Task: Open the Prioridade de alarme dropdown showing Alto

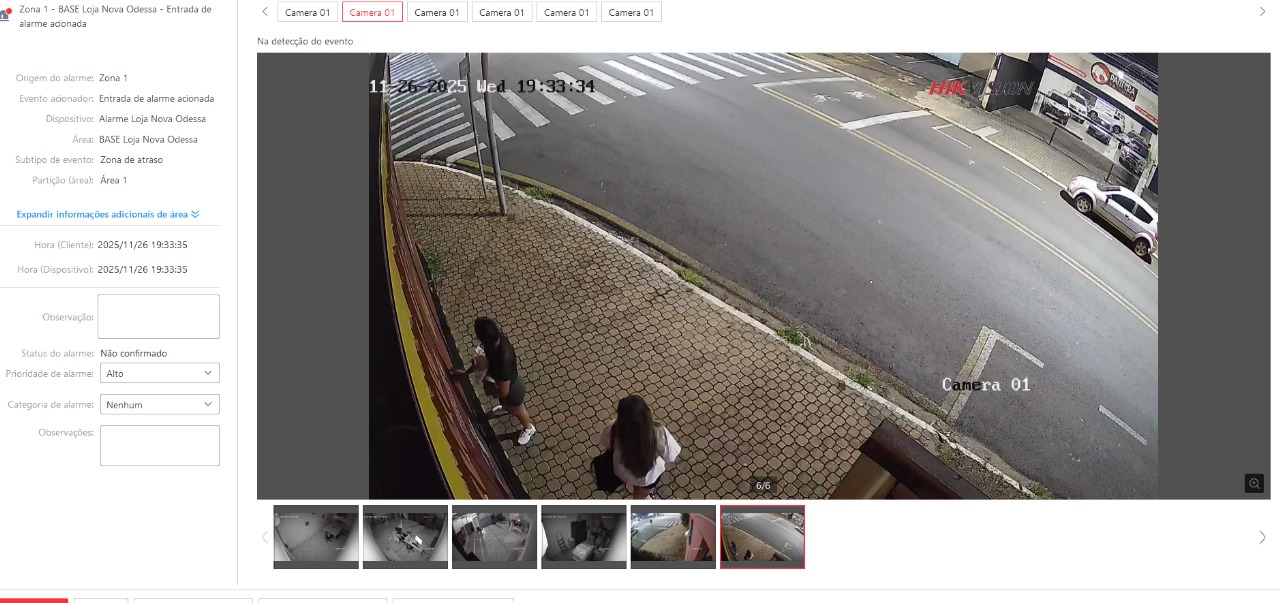Action: click(x=159, y=372)
